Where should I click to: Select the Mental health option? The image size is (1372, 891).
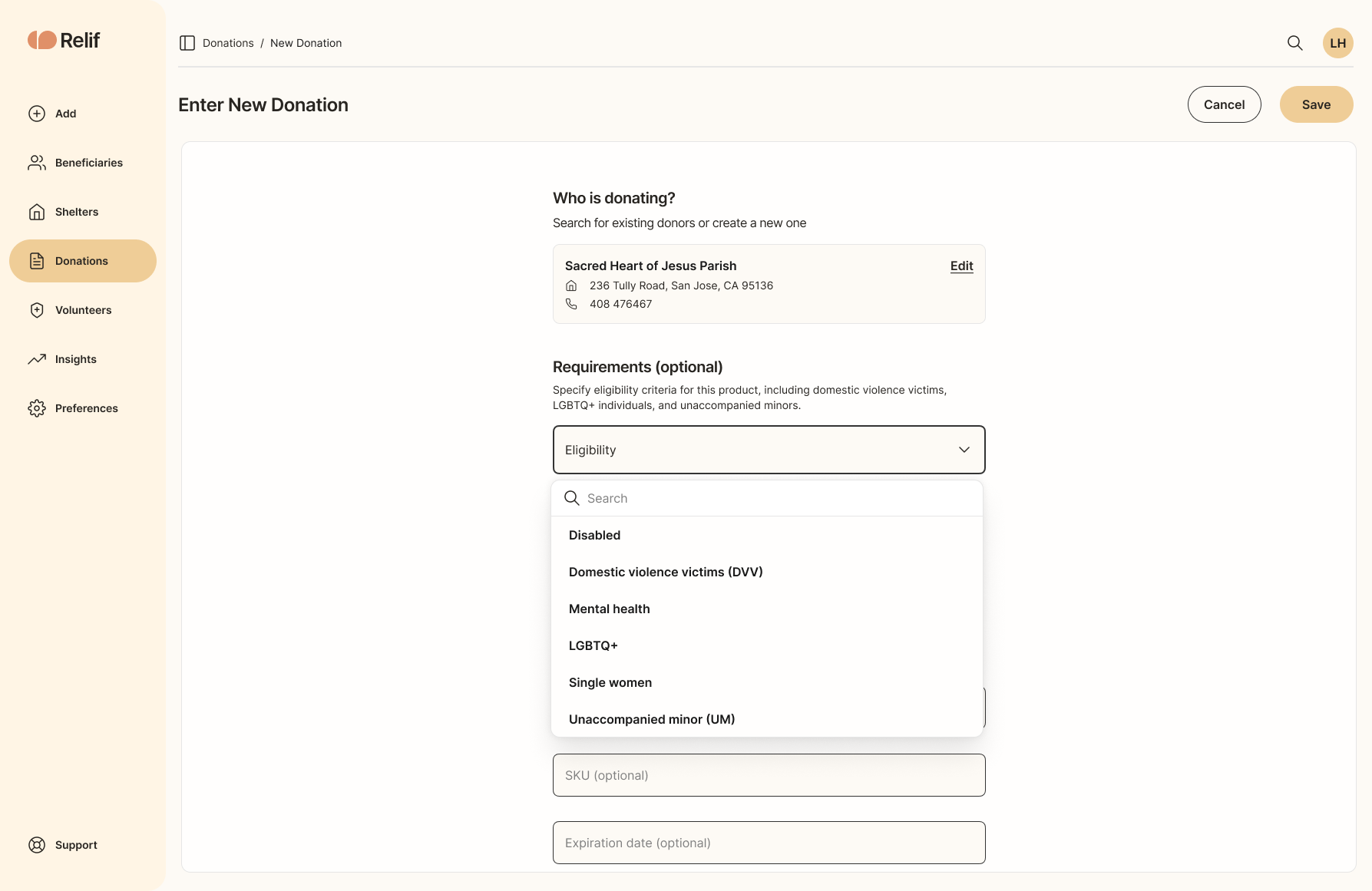pos(767,609)
